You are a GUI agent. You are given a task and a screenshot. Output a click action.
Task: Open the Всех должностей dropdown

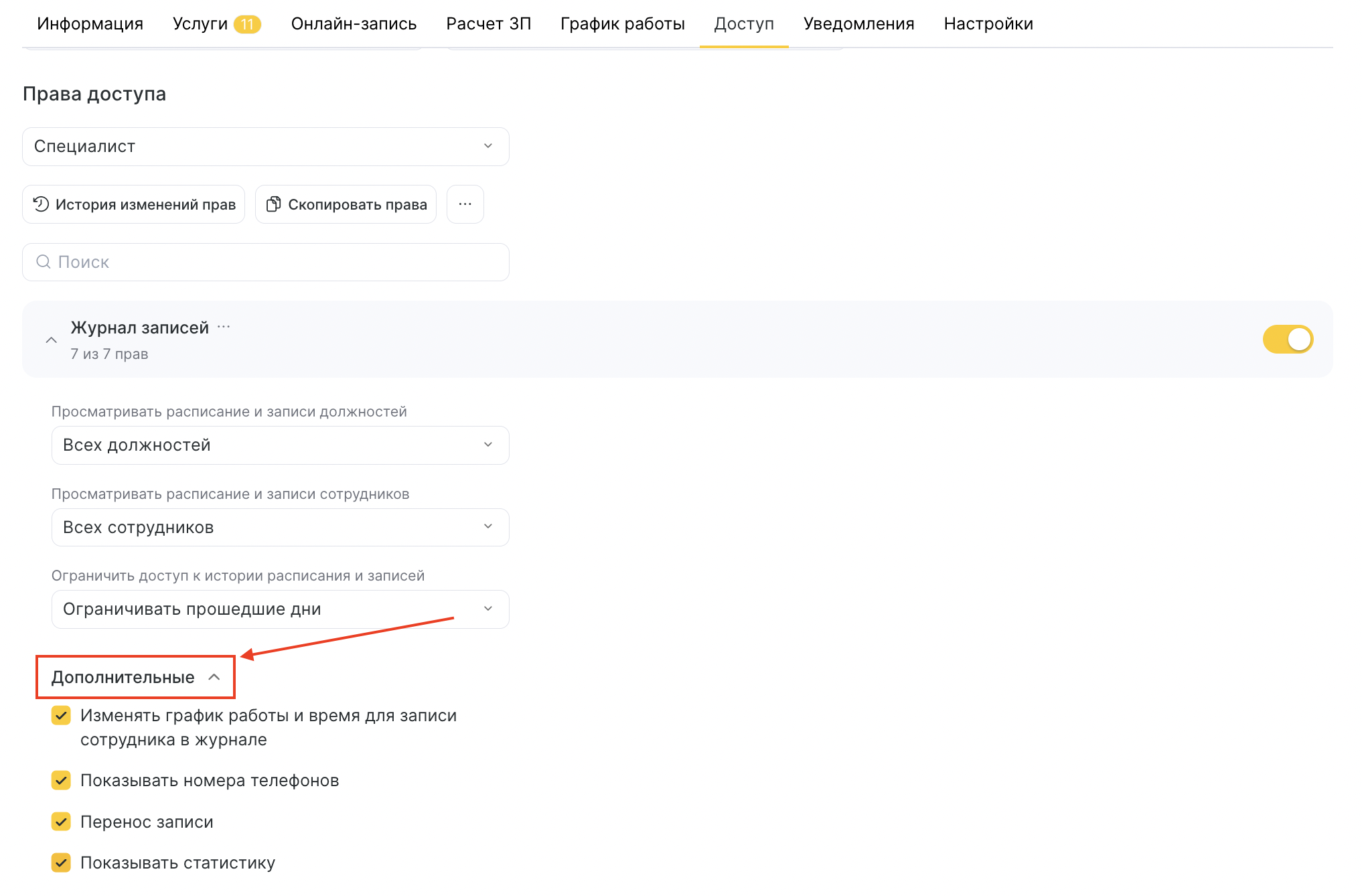280,445
